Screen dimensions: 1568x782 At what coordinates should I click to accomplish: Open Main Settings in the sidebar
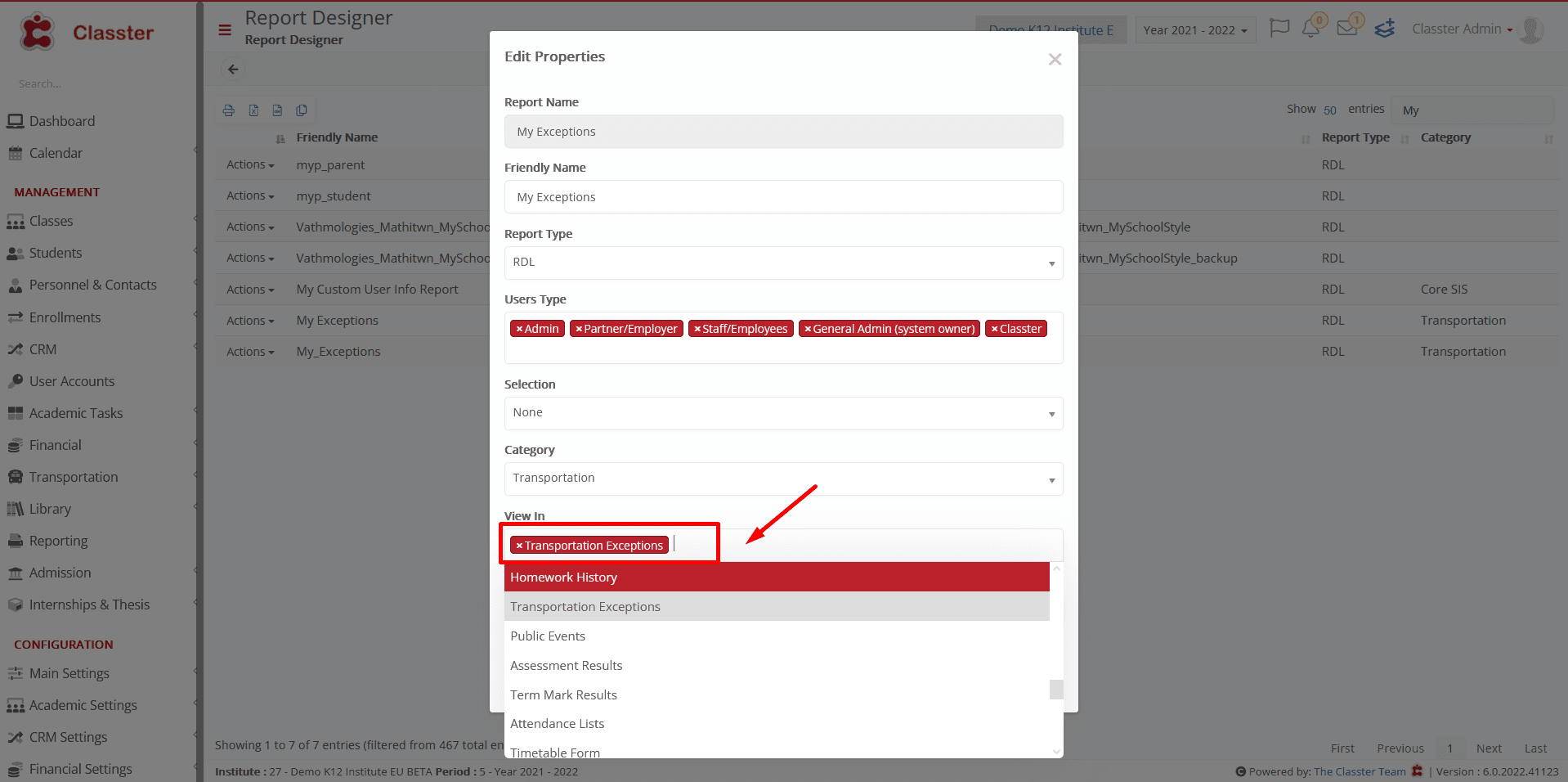tap(69, 673)
